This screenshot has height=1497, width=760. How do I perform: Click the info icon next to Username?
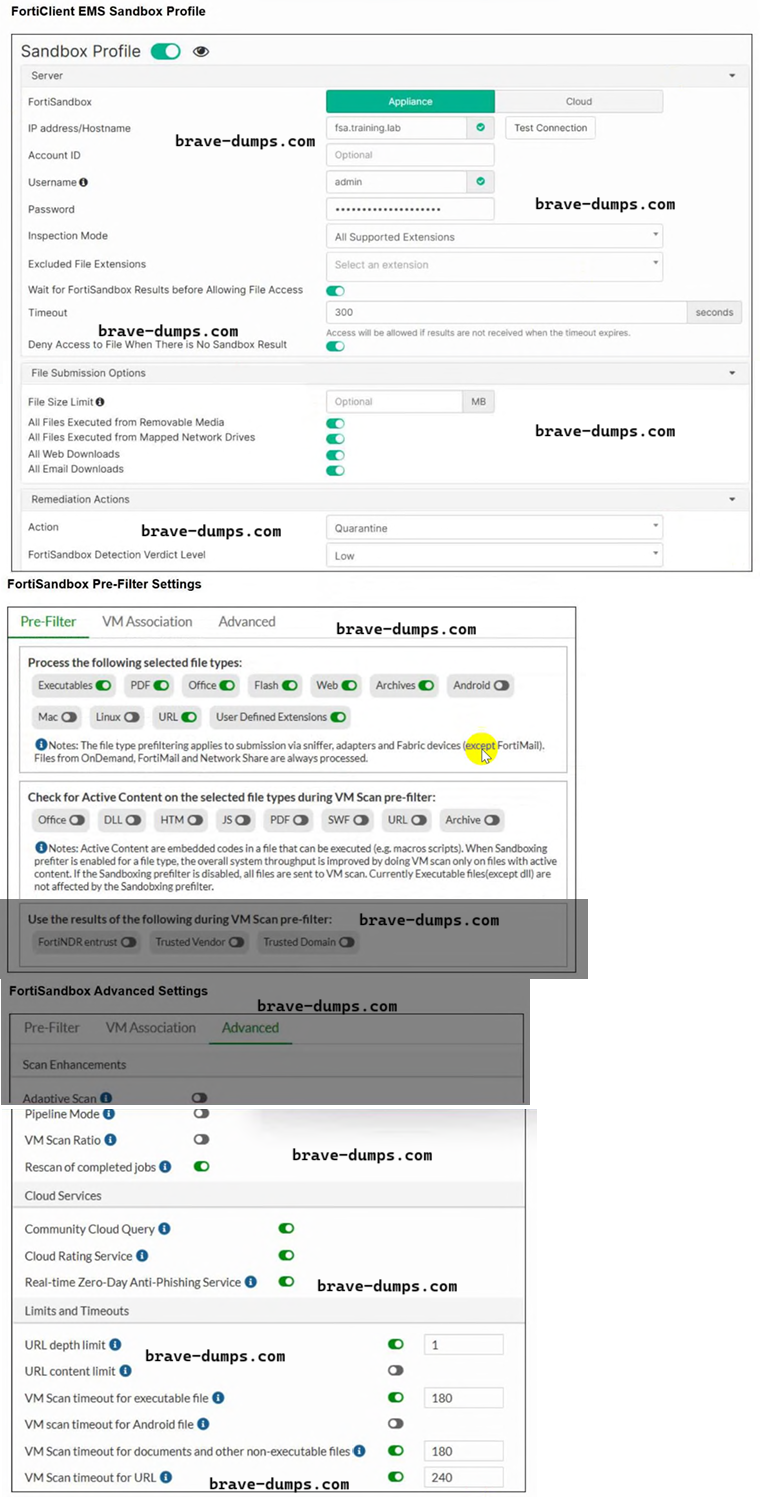point(83,183)
